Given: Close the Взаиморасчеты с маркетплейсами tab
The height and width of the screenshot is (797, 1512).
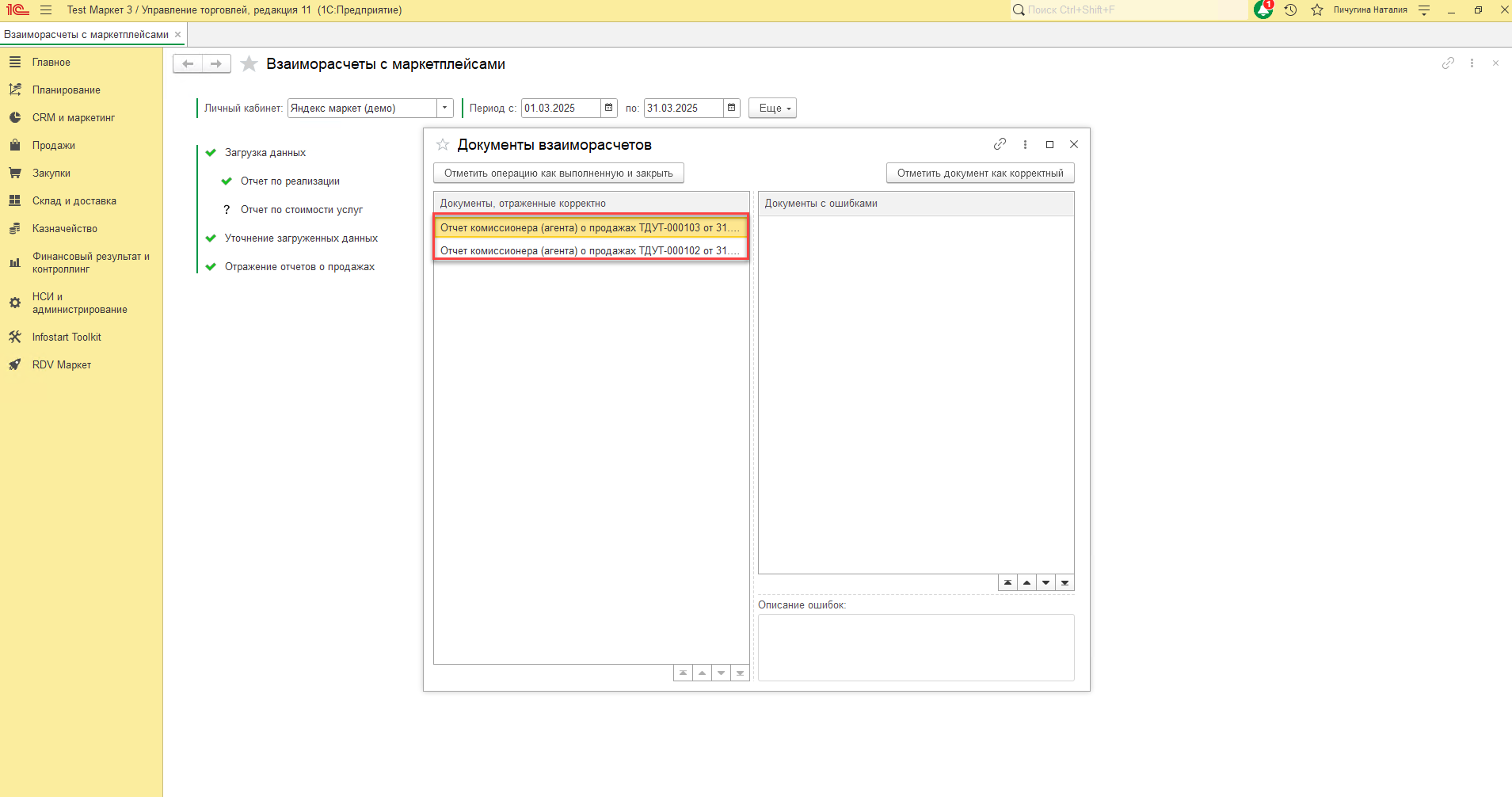Looking at the screenshot, I should [x=178, y=35].
